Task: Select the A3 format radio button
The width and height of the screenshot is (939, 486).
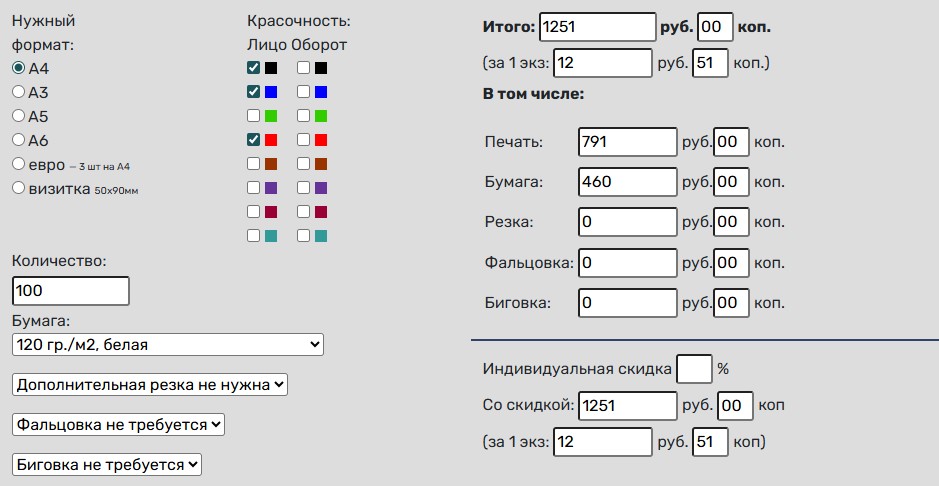Action: coord(18,92)
